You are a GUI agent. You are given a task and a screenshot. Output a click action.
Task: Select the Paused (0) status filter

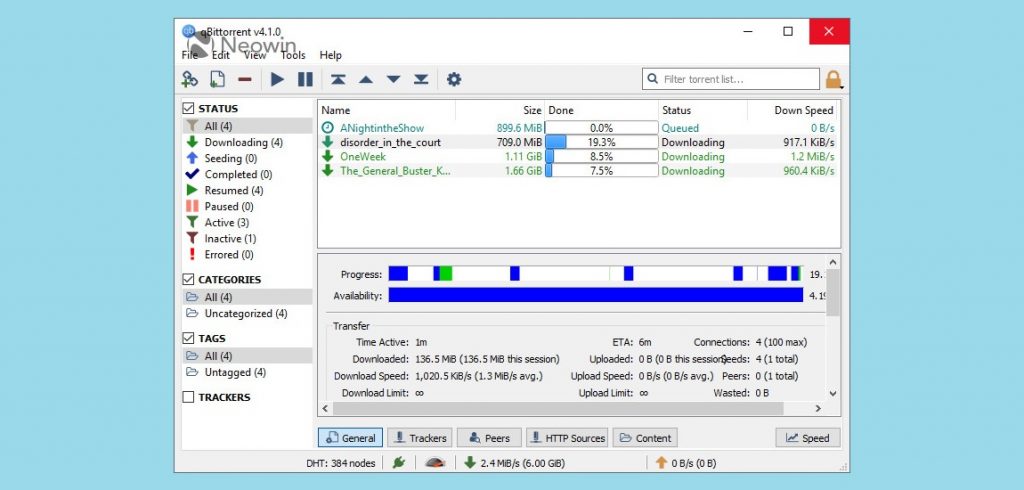(x=247, y=206)
